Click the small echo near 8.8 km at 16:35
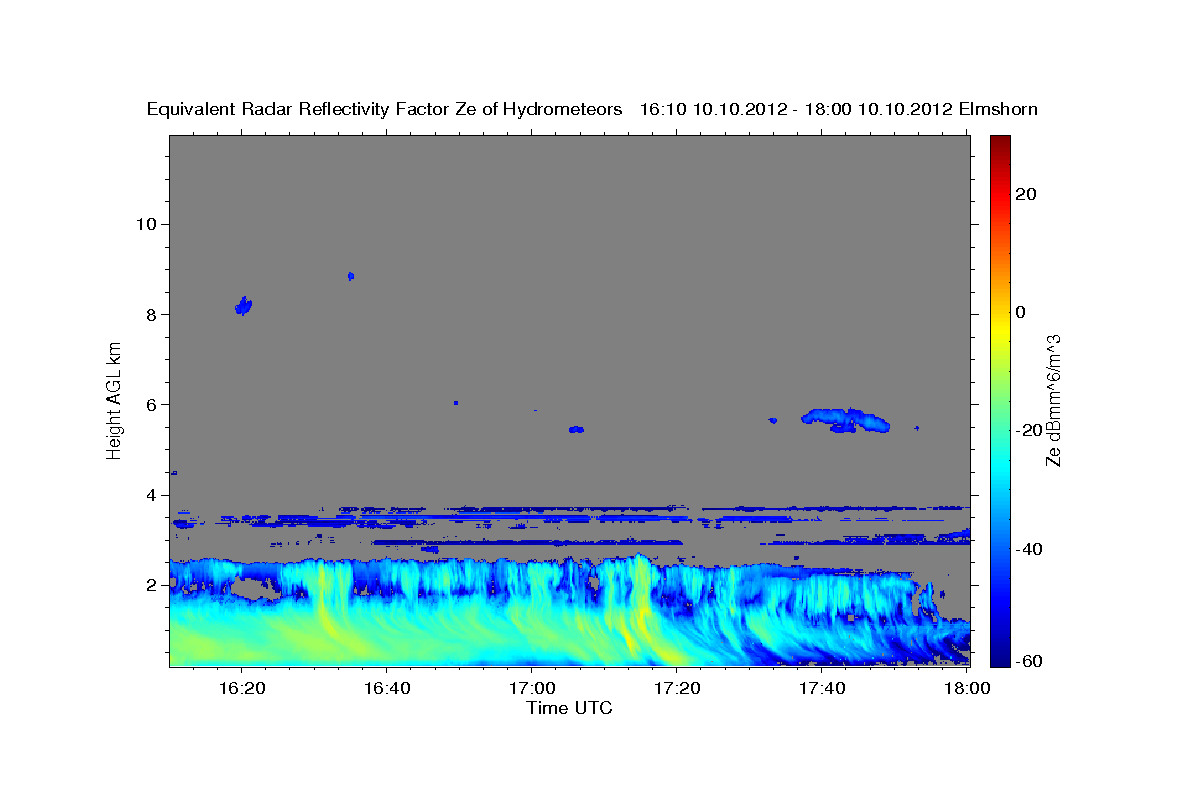Screen dimensions: 1200x800 (x=351, y=276)
